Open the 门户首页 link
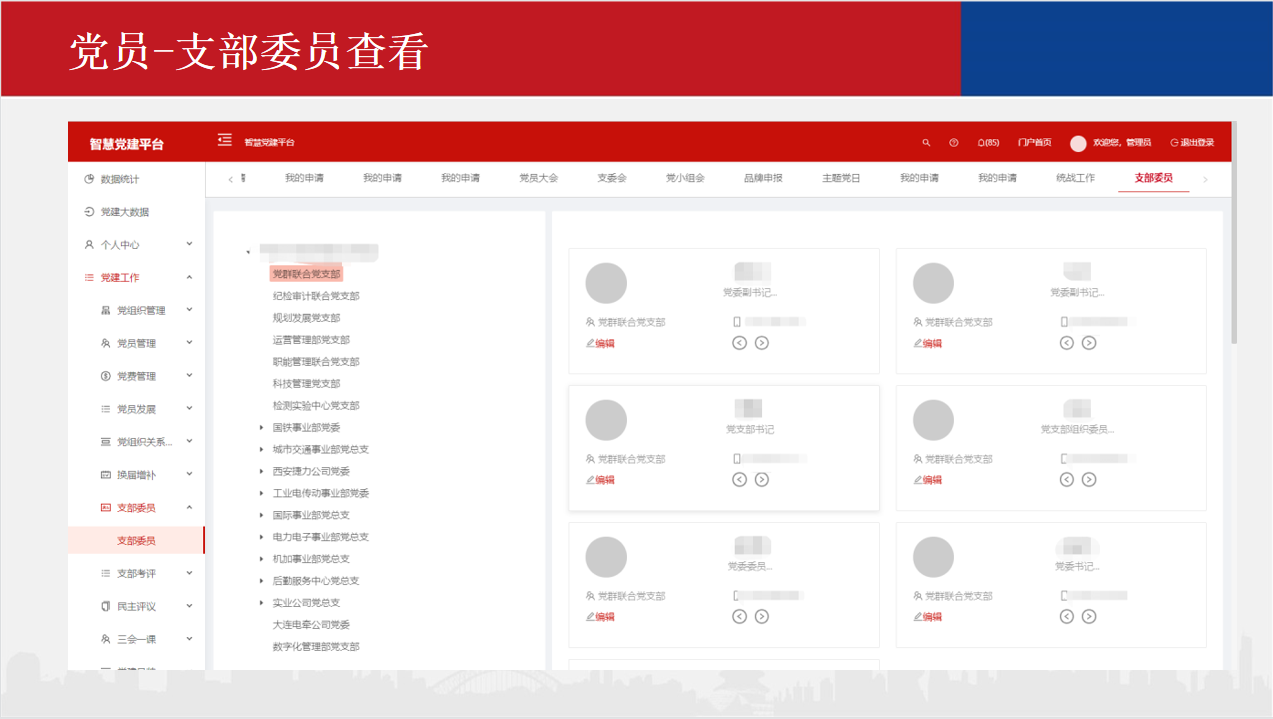The image size is (1273, 719). pos(1034,143)
